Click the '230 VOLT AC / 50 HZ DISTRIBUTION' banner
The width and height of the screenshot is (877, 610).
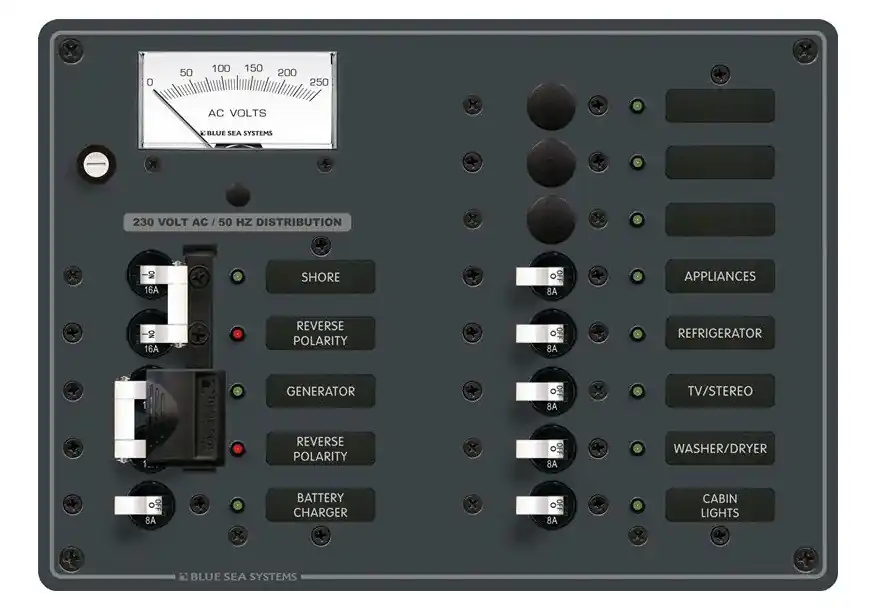click(x=237, y=222)
